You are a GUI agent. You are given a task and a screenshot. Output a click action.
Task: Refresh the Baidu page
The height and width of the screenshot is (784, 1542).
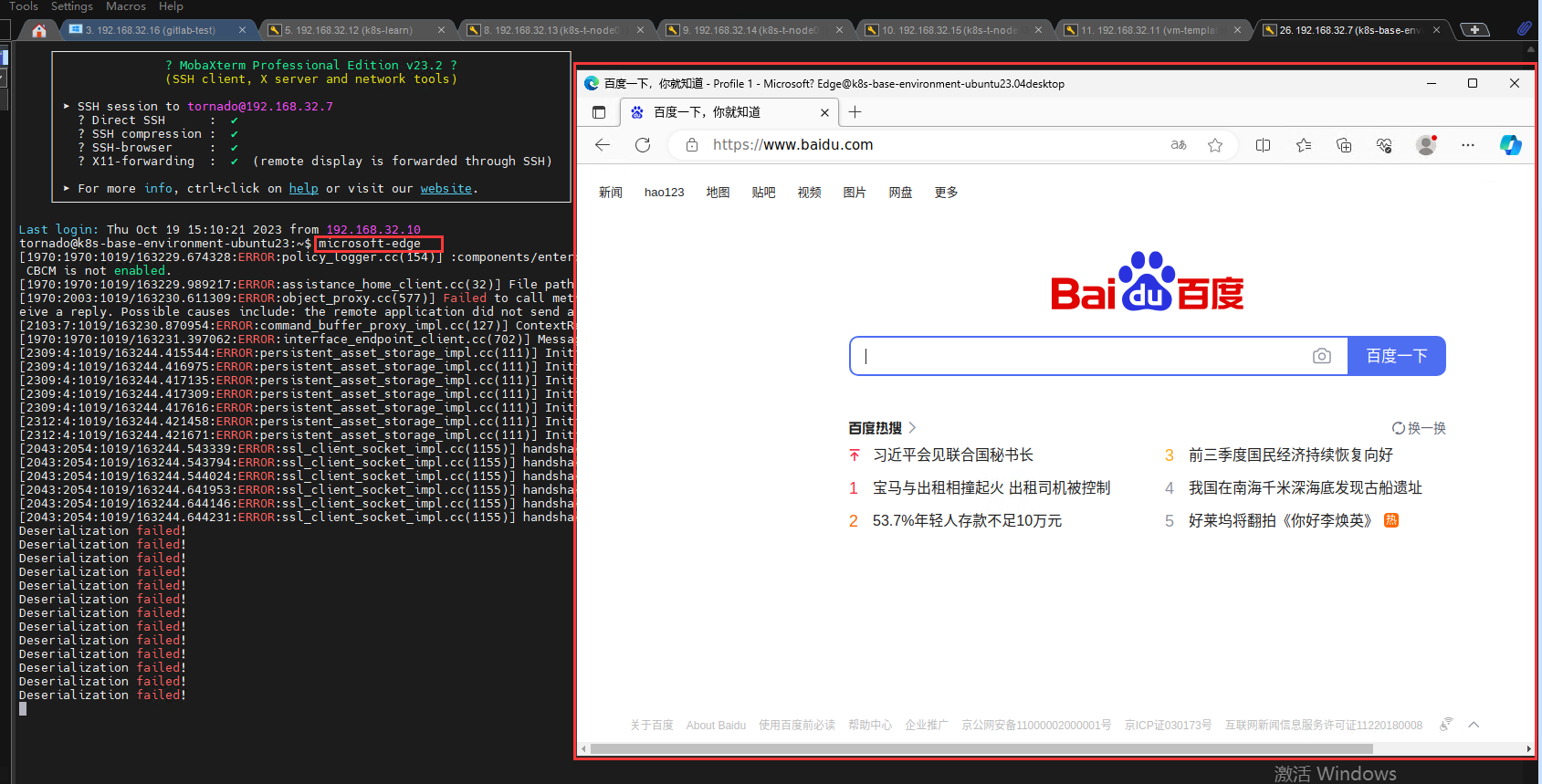pos(643,145)
